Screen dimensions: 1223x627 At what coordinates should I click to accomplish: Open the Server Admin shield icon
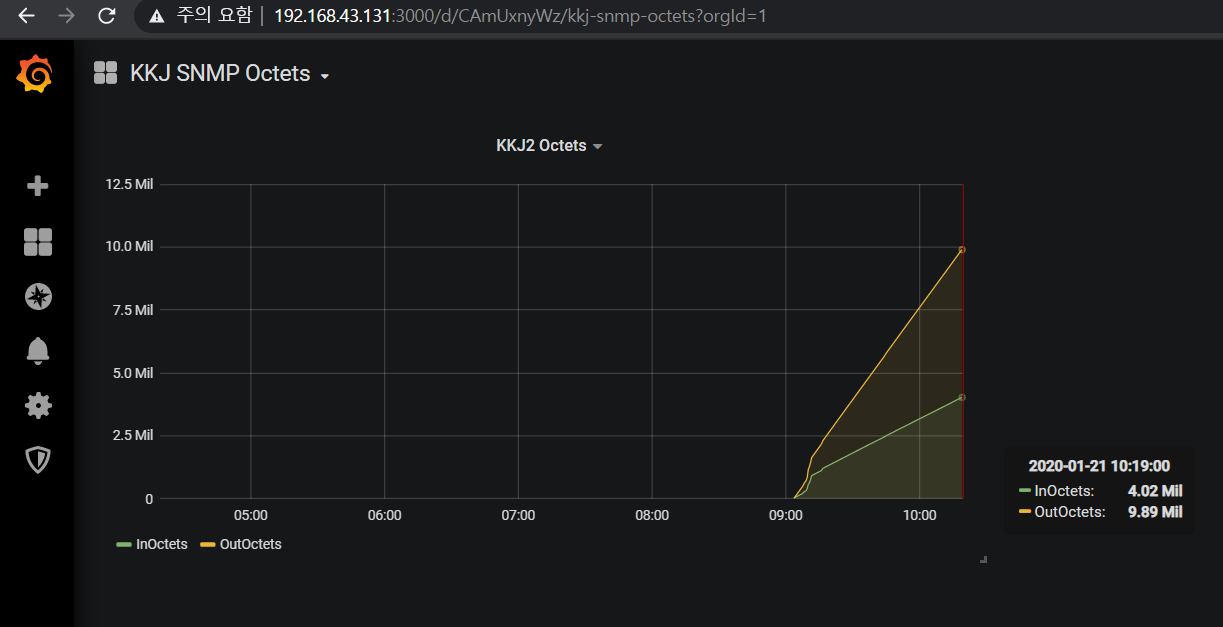tap(38, 460)
